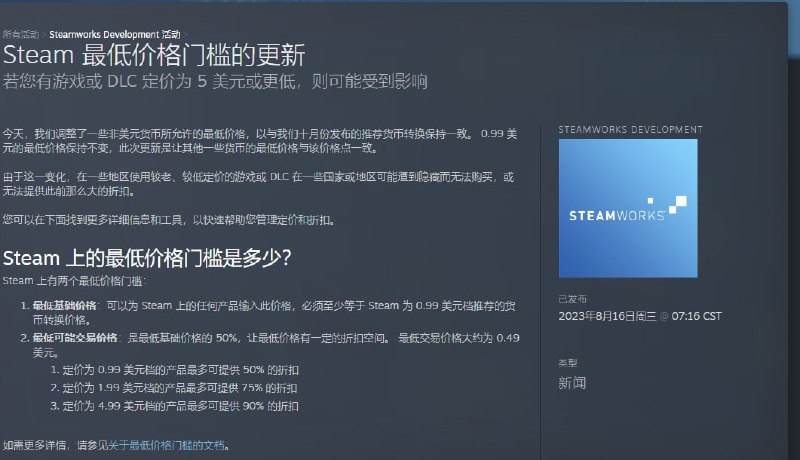The width and height of the screenshot is (800, 460).
Task: Click the 类型 label in sidebar
Action: [567, 363]
